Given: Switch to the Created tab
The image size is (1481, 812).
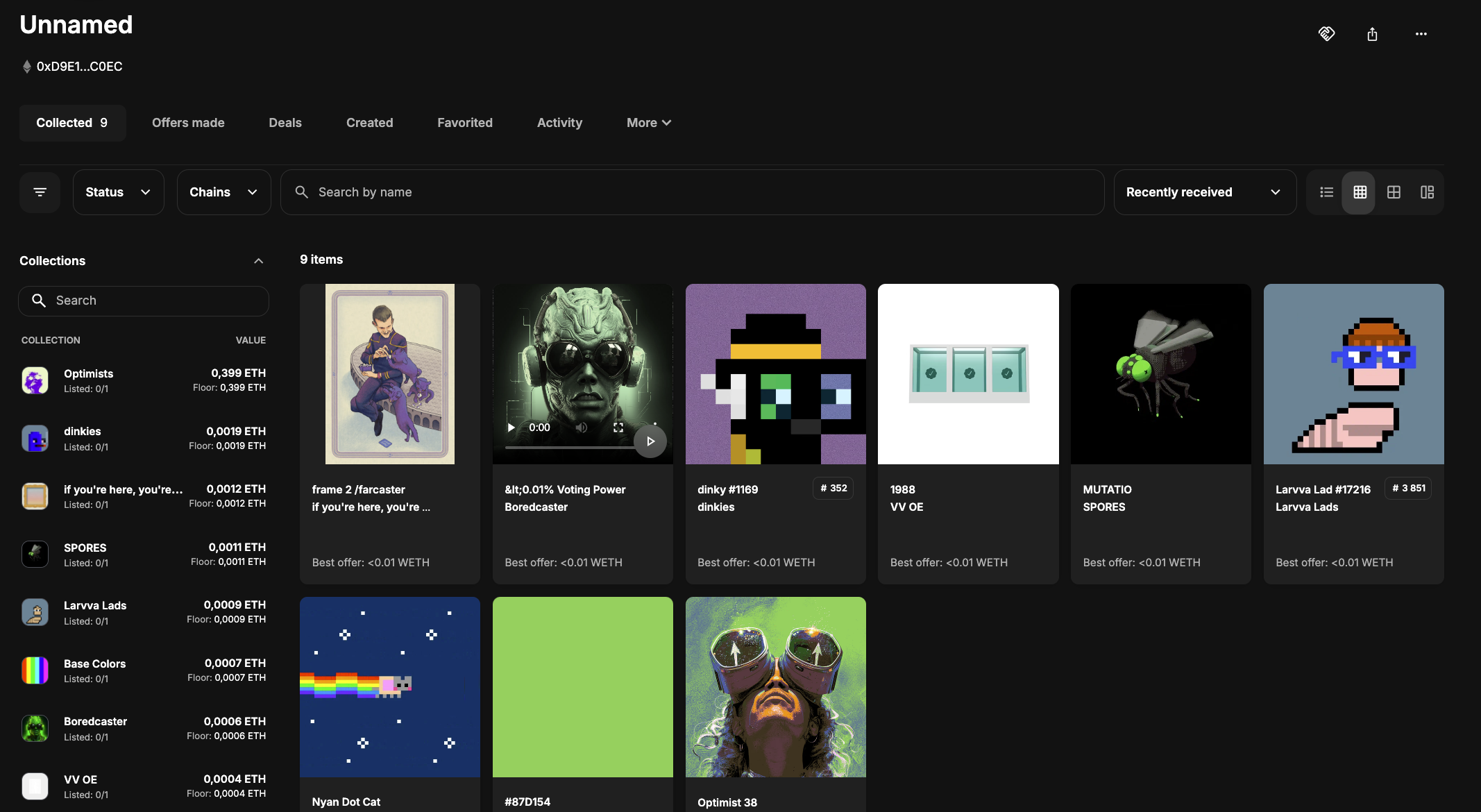Looking at the screenshot, I should [370, 123].
